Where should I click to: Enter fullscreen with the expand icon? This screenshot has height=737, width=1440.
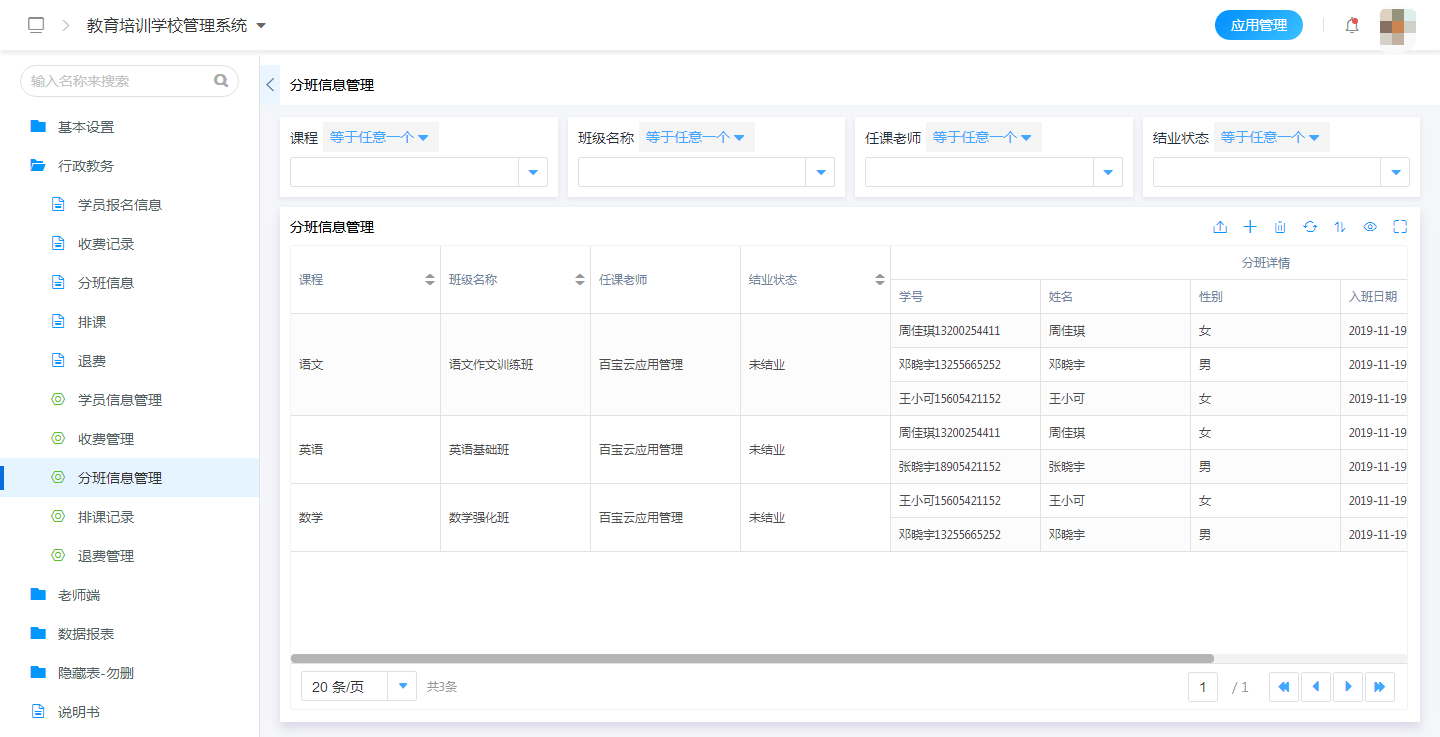point(1400,227)
